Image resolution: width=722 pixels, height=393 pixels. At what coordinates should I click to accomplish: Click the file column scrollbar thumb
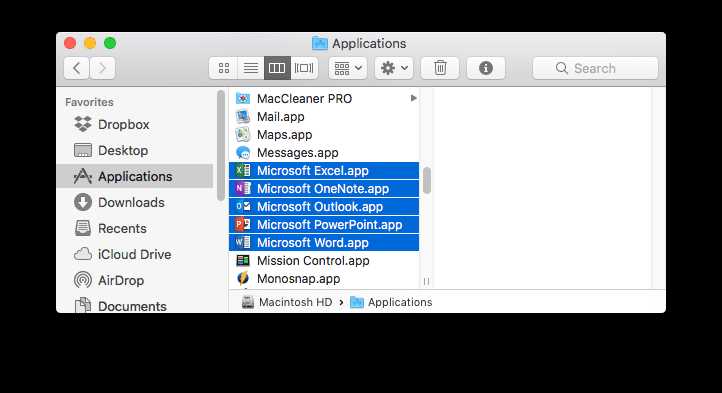pos(427,180)
